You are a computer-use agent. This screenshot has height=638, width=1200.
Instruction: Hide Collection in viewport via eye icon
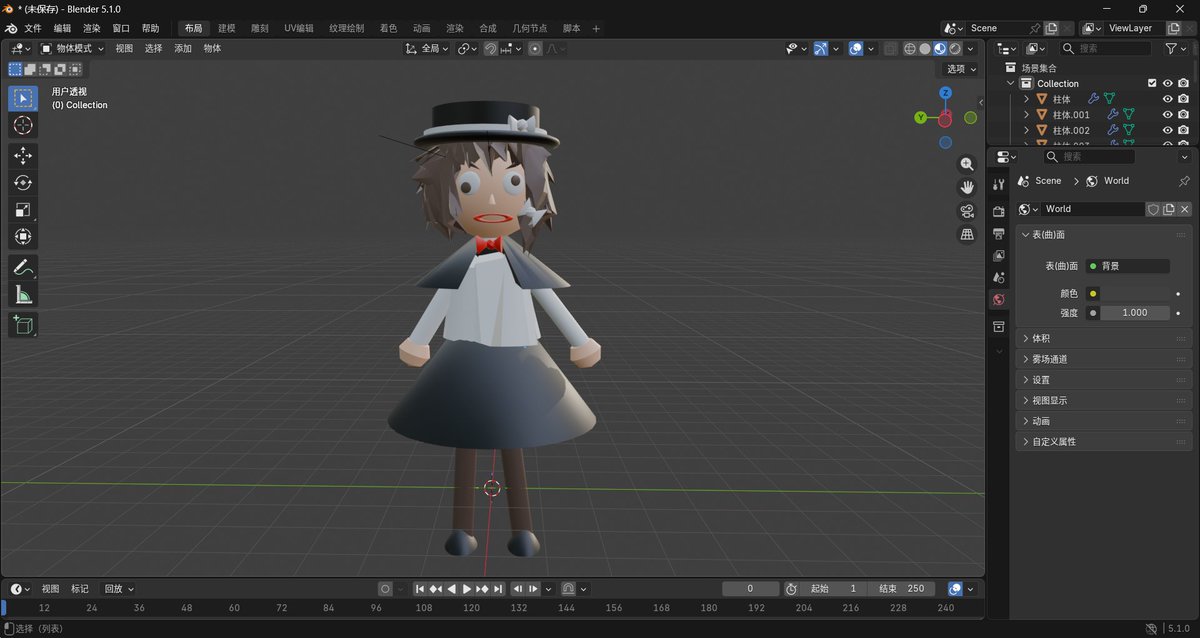[1168, 83]
